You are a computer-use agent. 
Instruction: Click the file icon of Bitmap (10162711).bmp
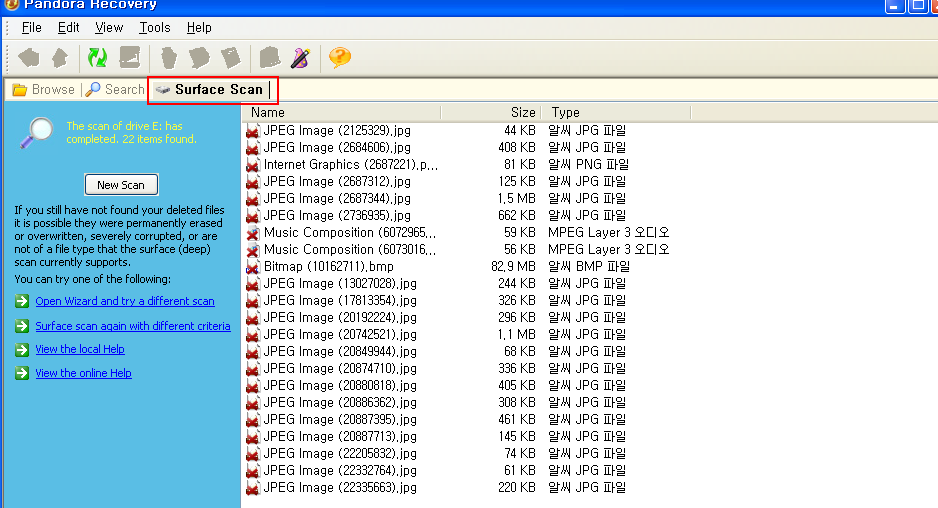click(253, 267)
